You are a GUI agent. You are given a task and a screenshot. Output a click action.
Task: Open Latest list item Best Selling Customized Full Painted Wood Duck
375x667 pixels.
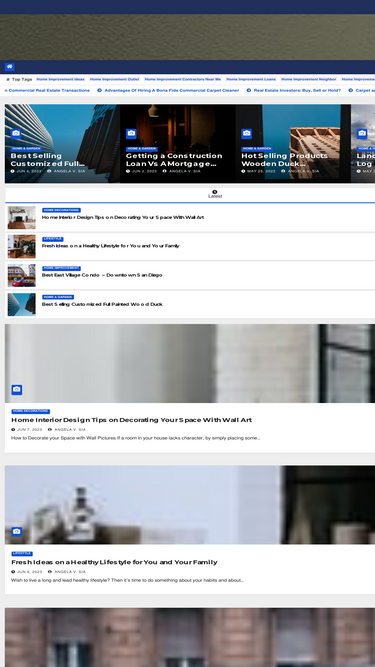(102, 304)
